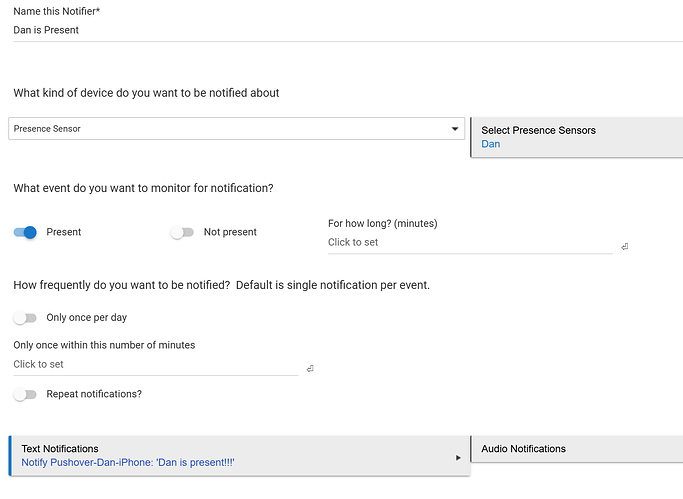Image resolution: width=683 pixels, height=499 pixels.
Task: Click the 'Repeat notifications?' label text
Action: pyautogui.click(x=94, y=394)
